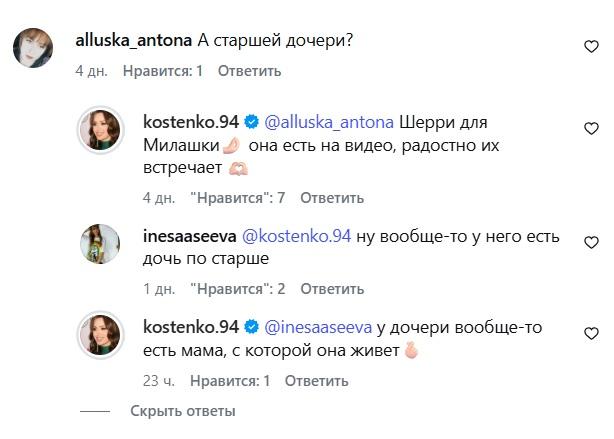Screen dimensions: 614x439
Task: Click the @inesaaseeva mention in the last reply
Action: click(x=317, y=328)
